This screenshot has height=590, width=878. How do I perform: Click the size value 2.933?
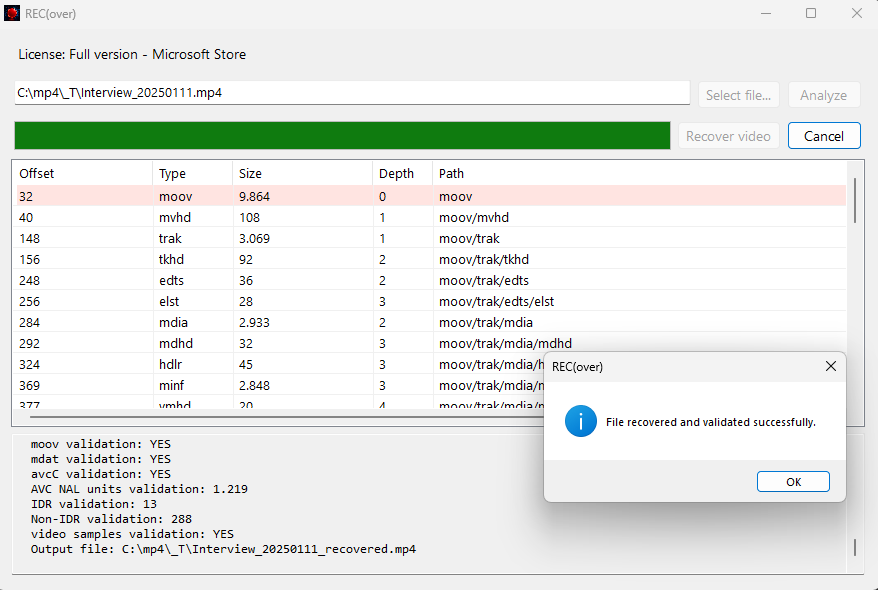[254, 322]
